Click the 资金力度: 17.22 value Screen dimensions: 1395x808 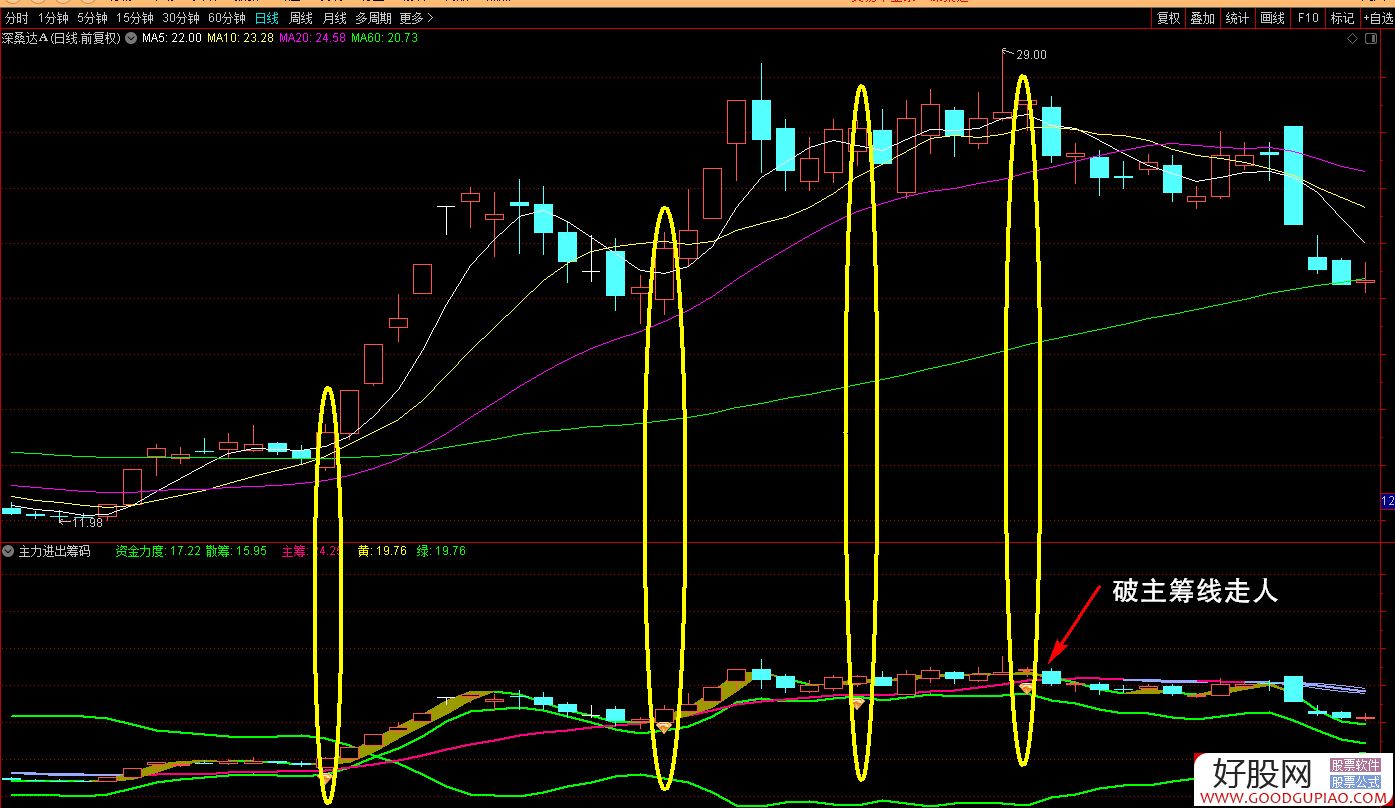[x=158, y=551]
